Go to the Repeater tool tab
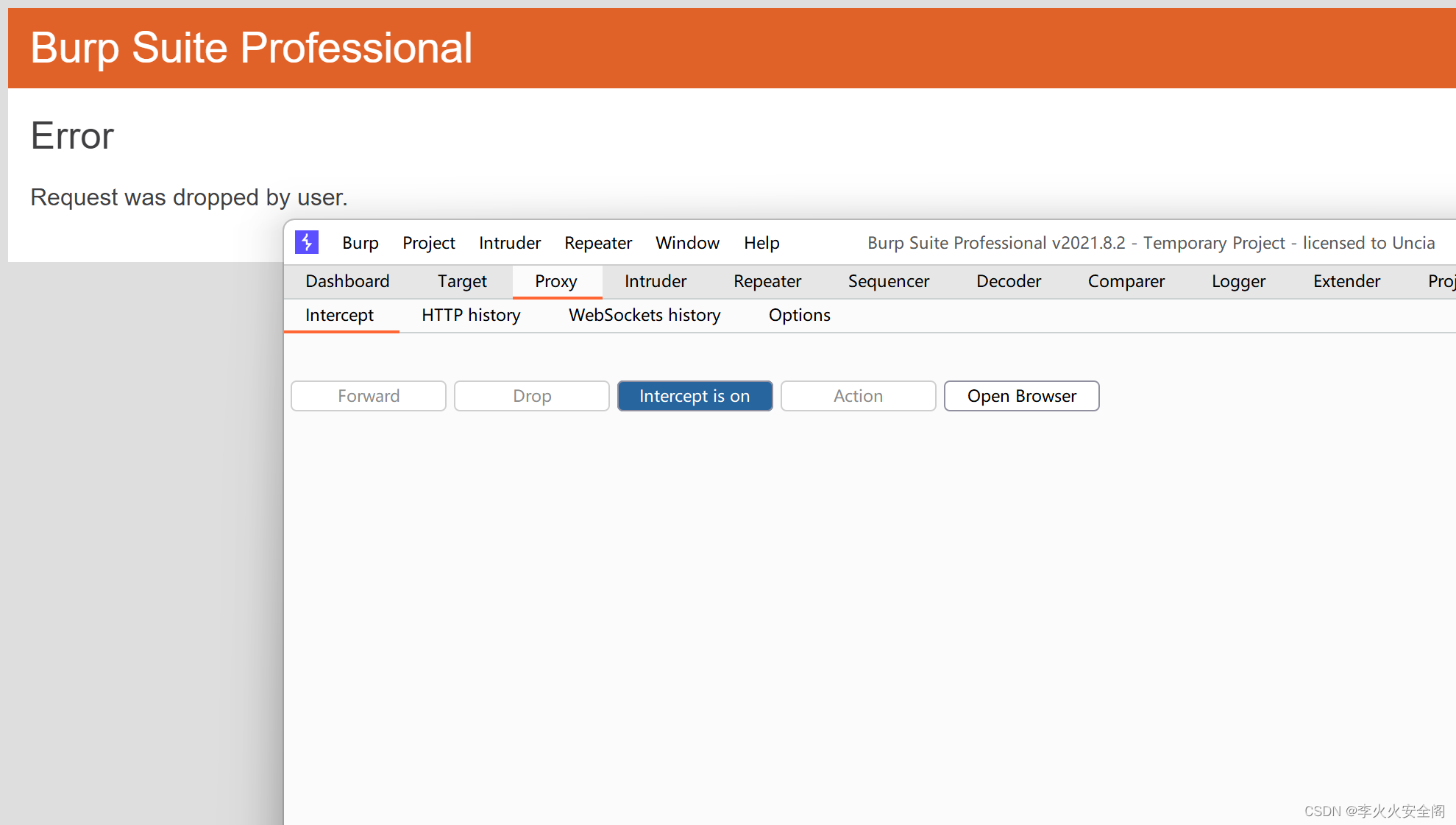Screen dimensions: 1456x825 point(767,281)
